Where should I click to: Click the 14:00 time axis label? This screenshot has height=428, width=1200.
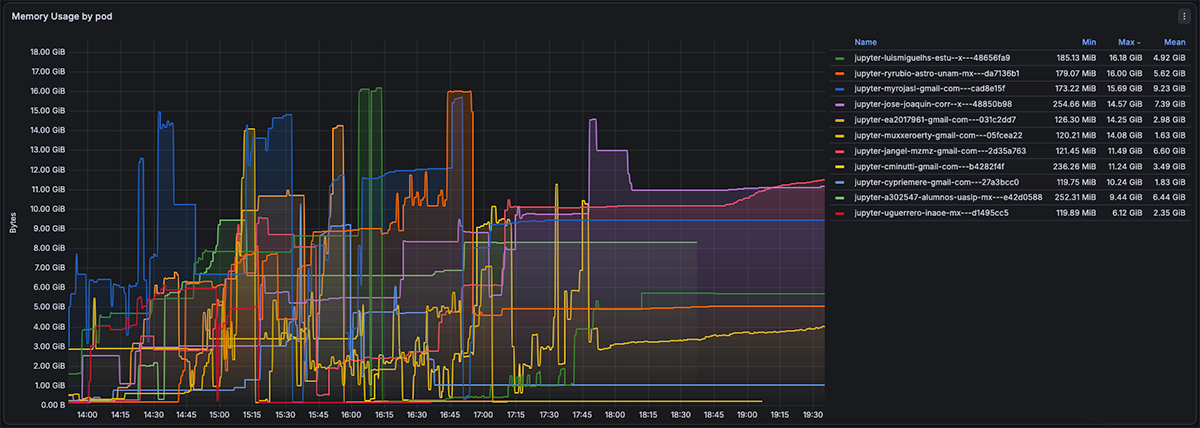coord(87,414)
